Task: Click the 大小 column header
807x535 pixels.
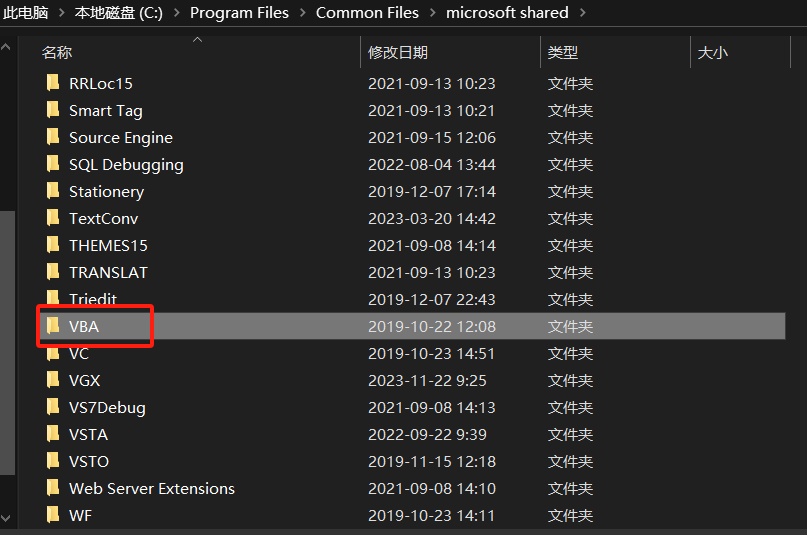Action: 712,53
